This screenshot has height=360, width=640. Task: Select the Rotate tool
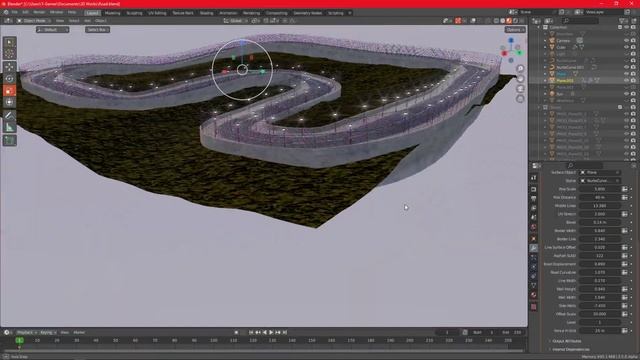(x=10, y=79)
